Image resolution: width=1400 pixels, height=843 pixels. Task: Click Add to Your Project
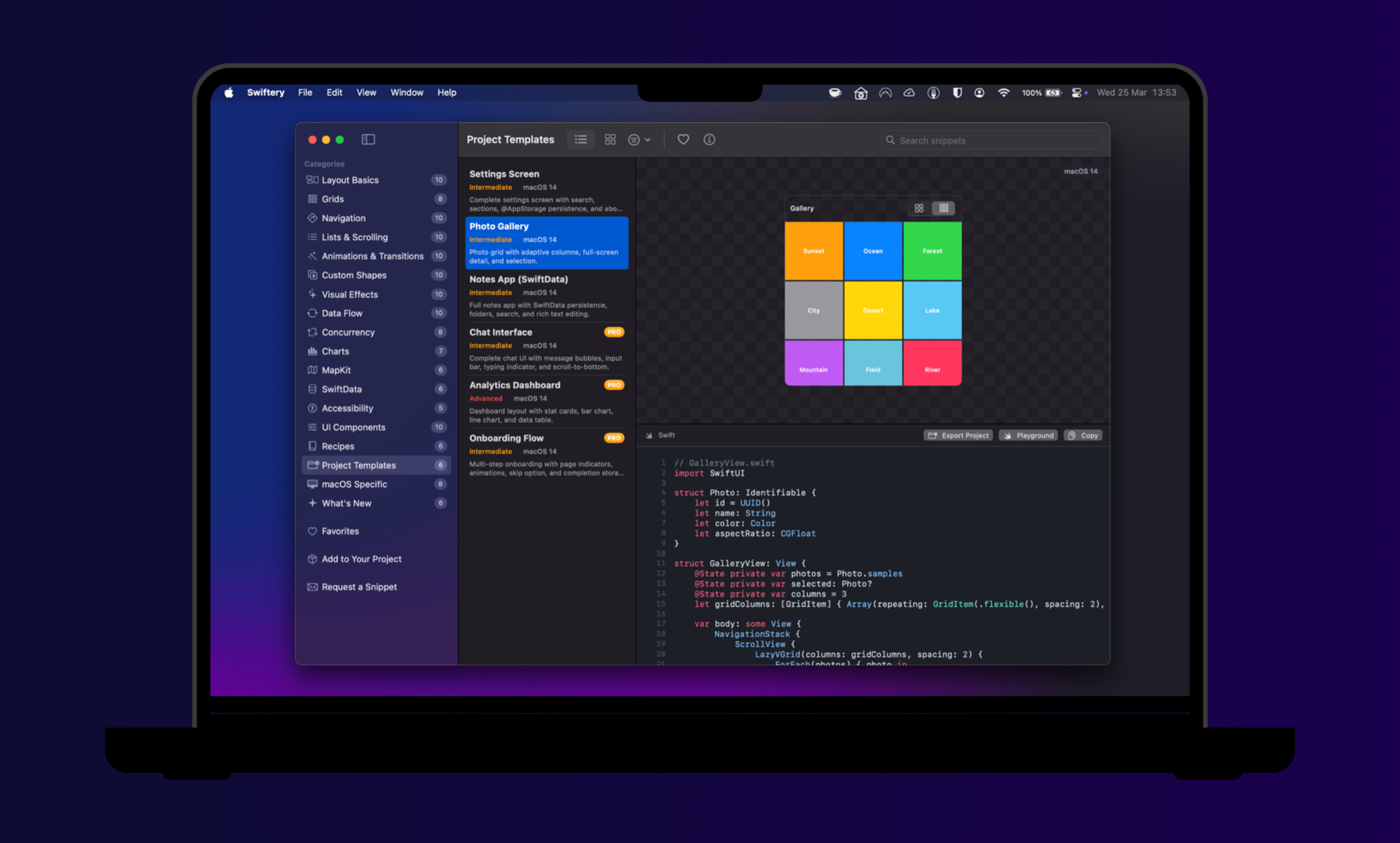pyautogui.click(x=376, y=558)
